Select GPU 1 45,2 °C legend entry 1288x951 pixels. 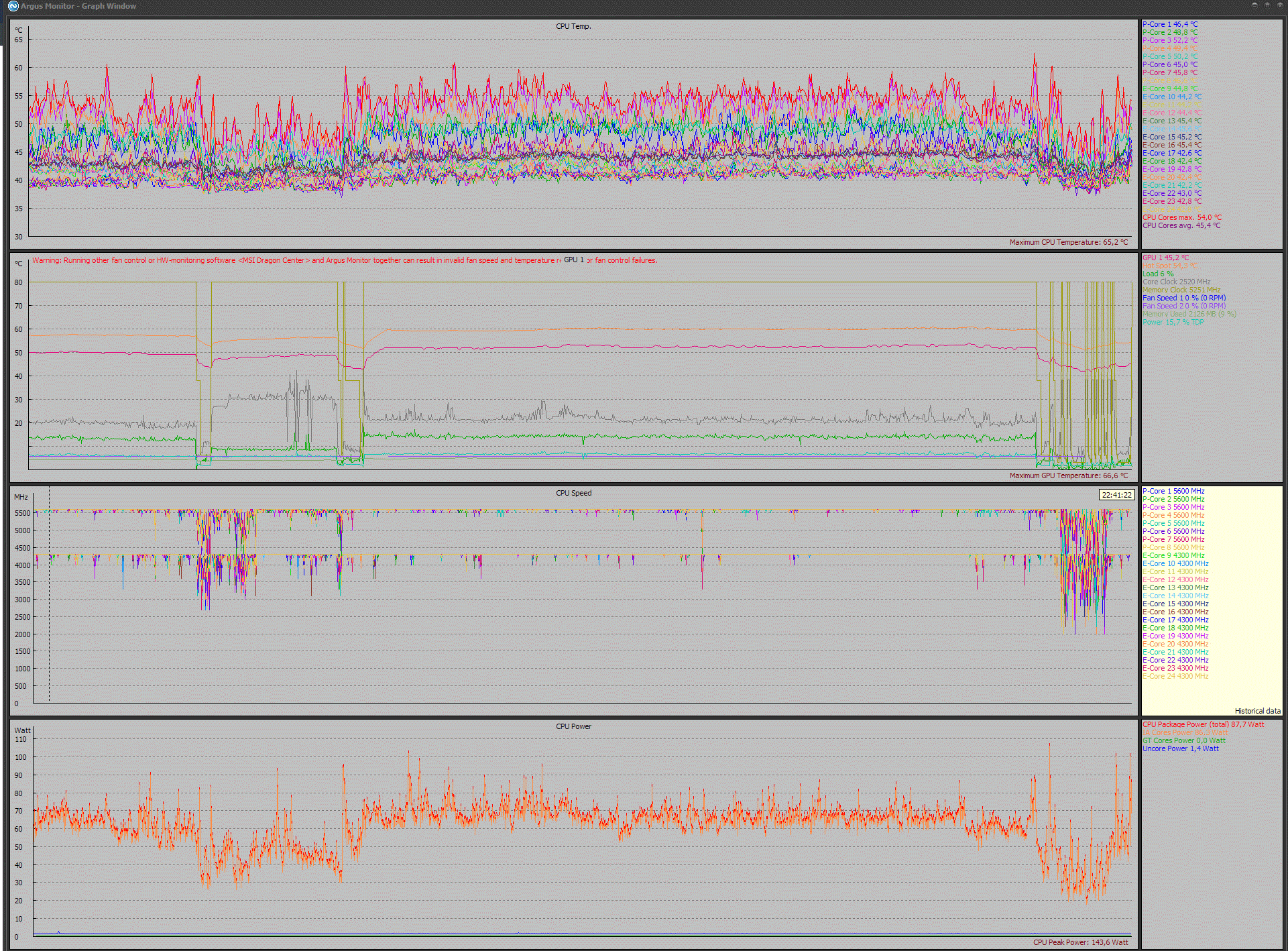[1165, 258]
